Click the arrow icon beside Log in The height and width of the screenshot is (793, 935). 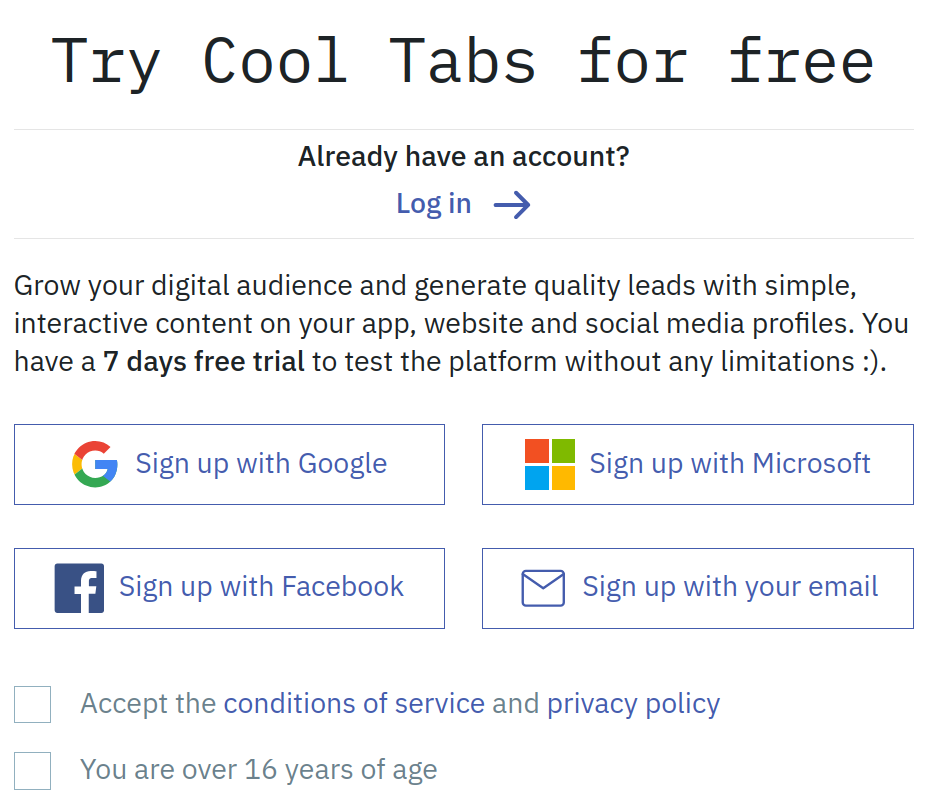[512, 205]
